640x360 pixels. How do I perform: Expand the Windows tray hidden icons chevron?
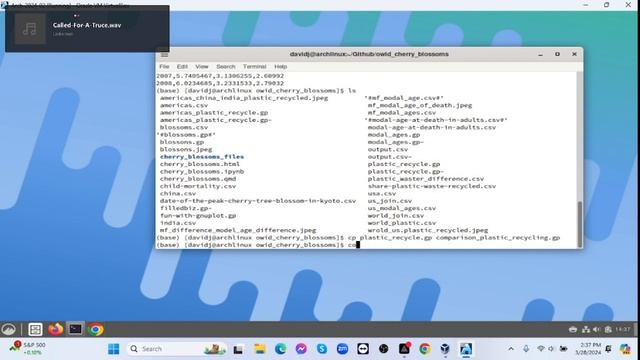(511, 349)
